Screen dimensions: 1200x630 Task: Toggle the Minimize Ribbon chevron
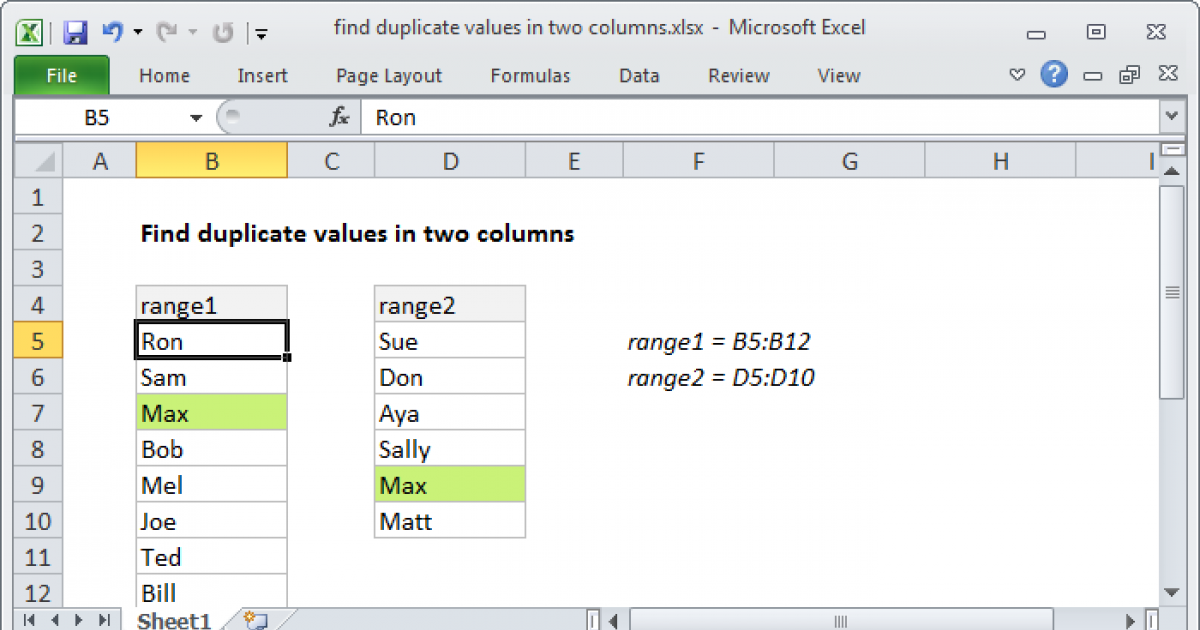(1017, 74)
